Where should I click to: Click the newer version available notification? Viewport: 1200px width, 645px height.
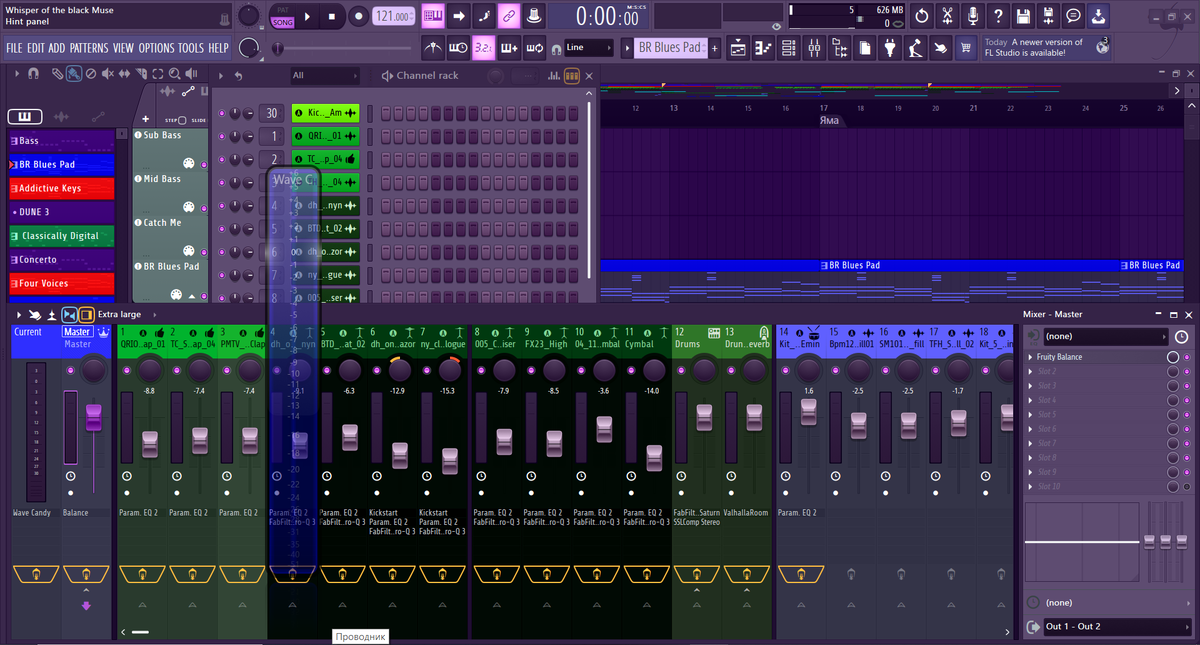[x=1046, y=47]
